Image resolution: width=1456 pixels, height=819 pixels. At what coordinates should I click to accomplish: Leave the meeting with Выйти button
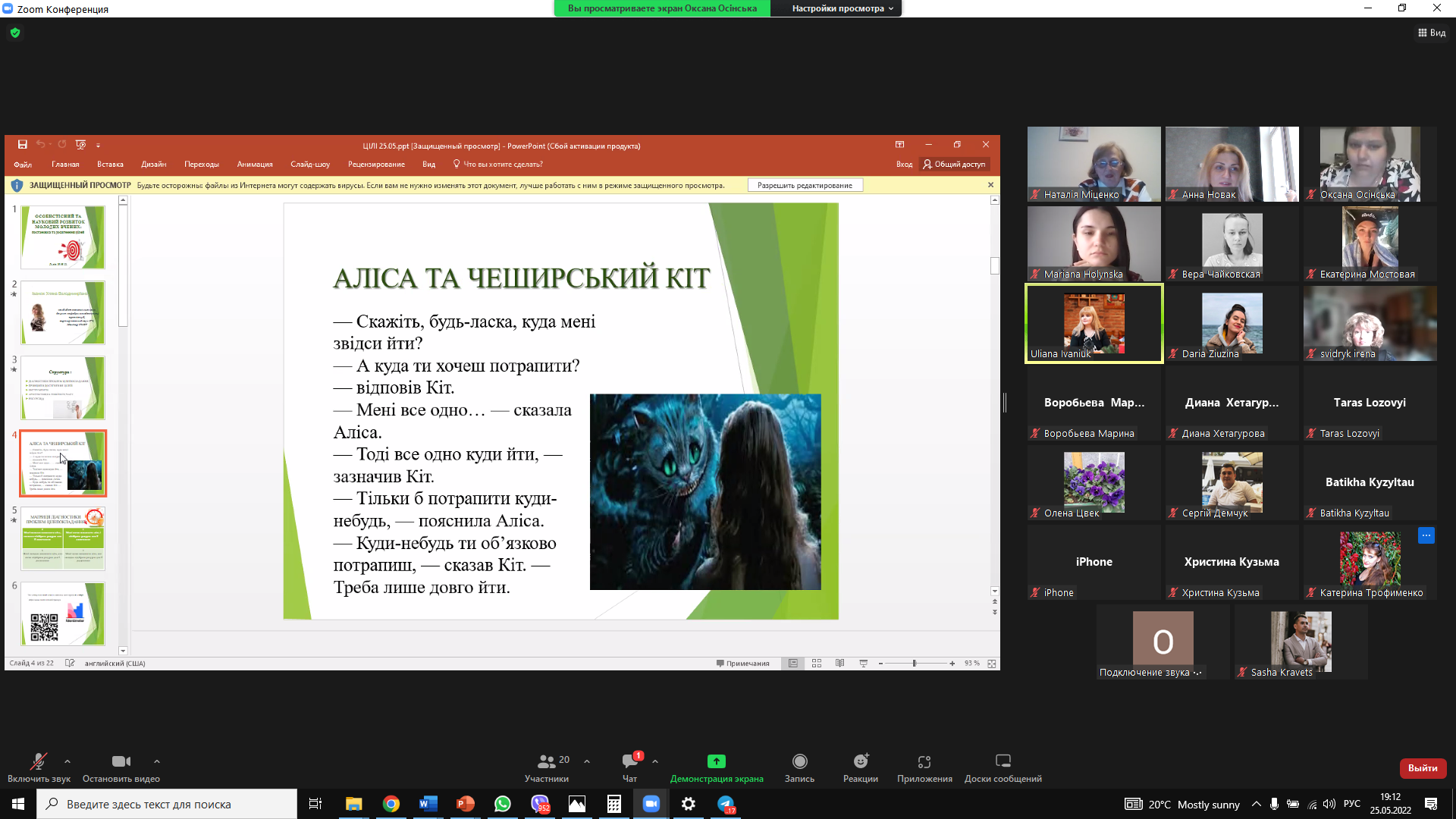pyautogui.click(x=1423, y=768)
